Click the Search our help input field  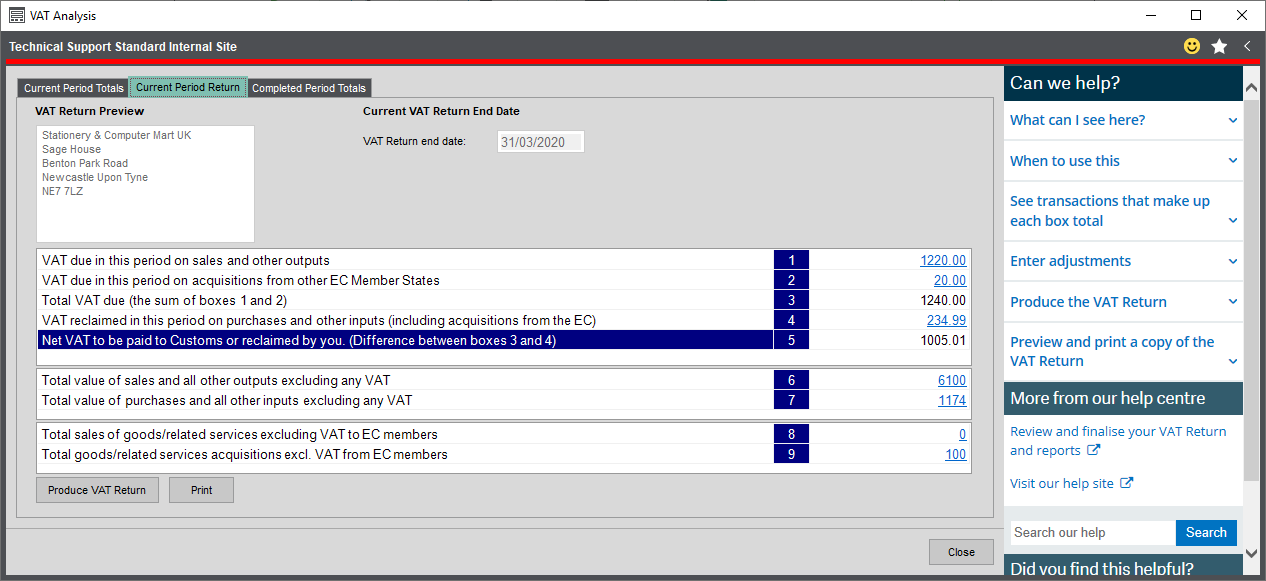pyautogui.click(x=1092, y=532)
